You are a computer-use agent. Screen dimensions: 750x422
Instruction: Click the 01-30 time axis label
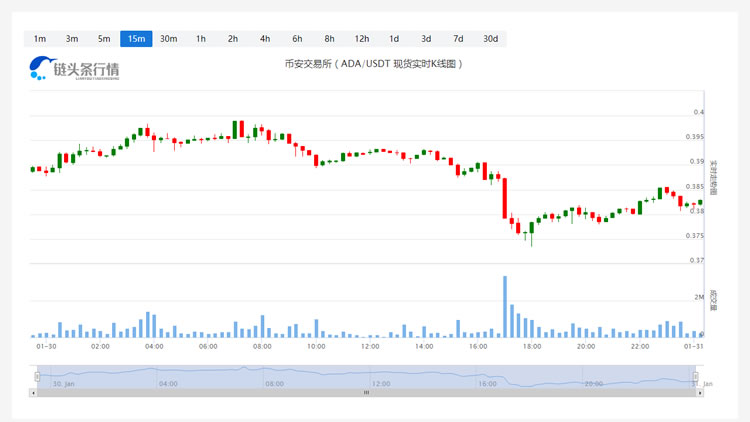pyautogui.click(x=46, y=346)
